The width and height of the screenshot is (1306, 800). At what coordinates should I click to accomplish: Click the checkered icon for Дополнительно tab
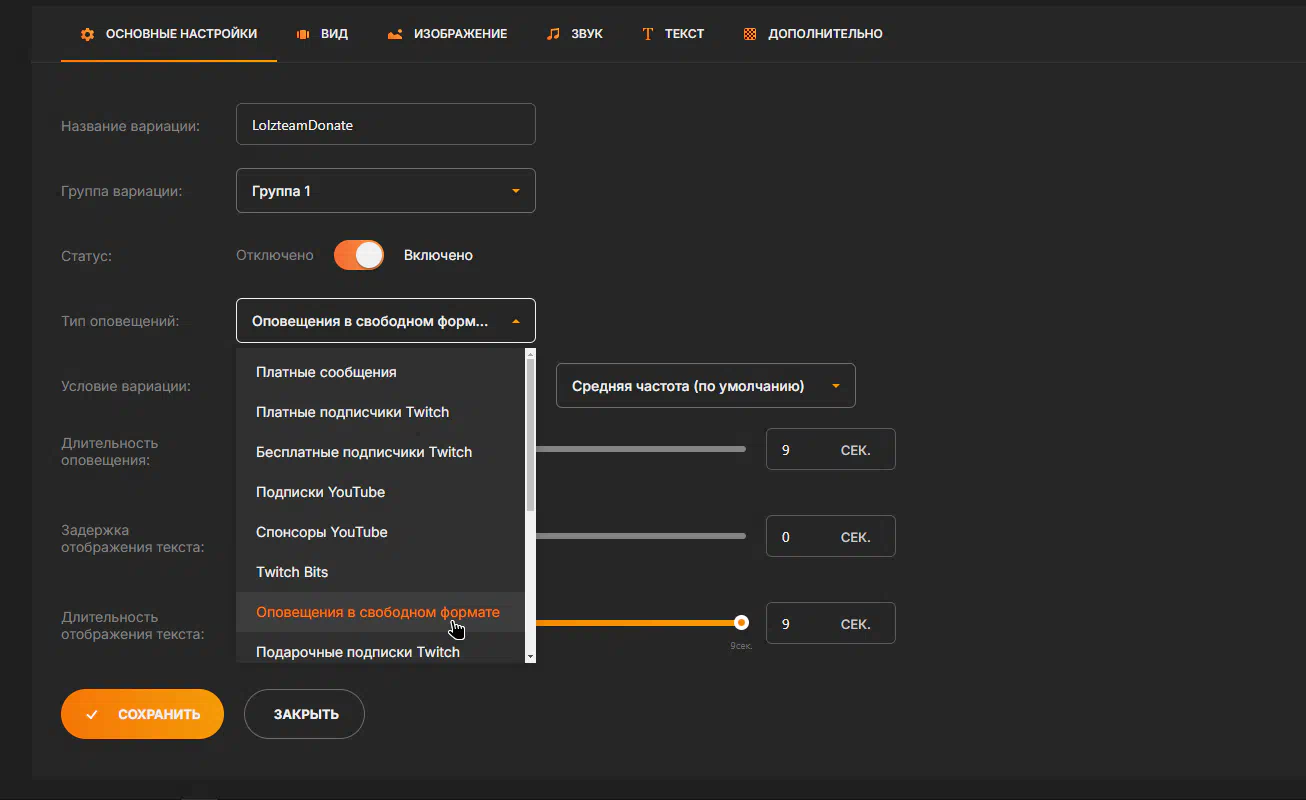pyautogui.click(x=750, y=34)
